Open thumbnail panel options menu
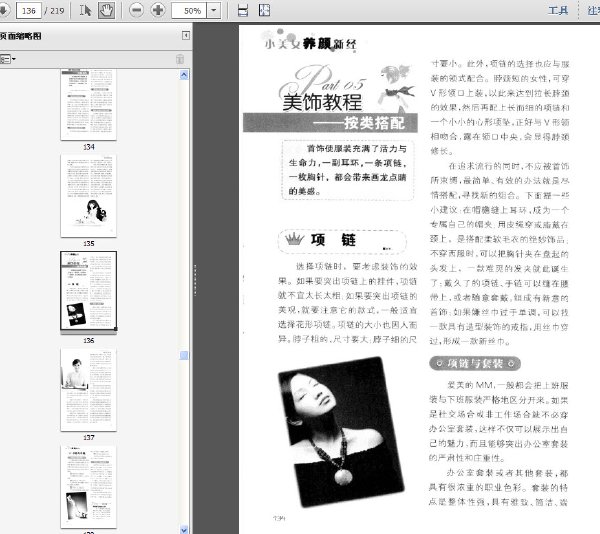 [7, 59]
